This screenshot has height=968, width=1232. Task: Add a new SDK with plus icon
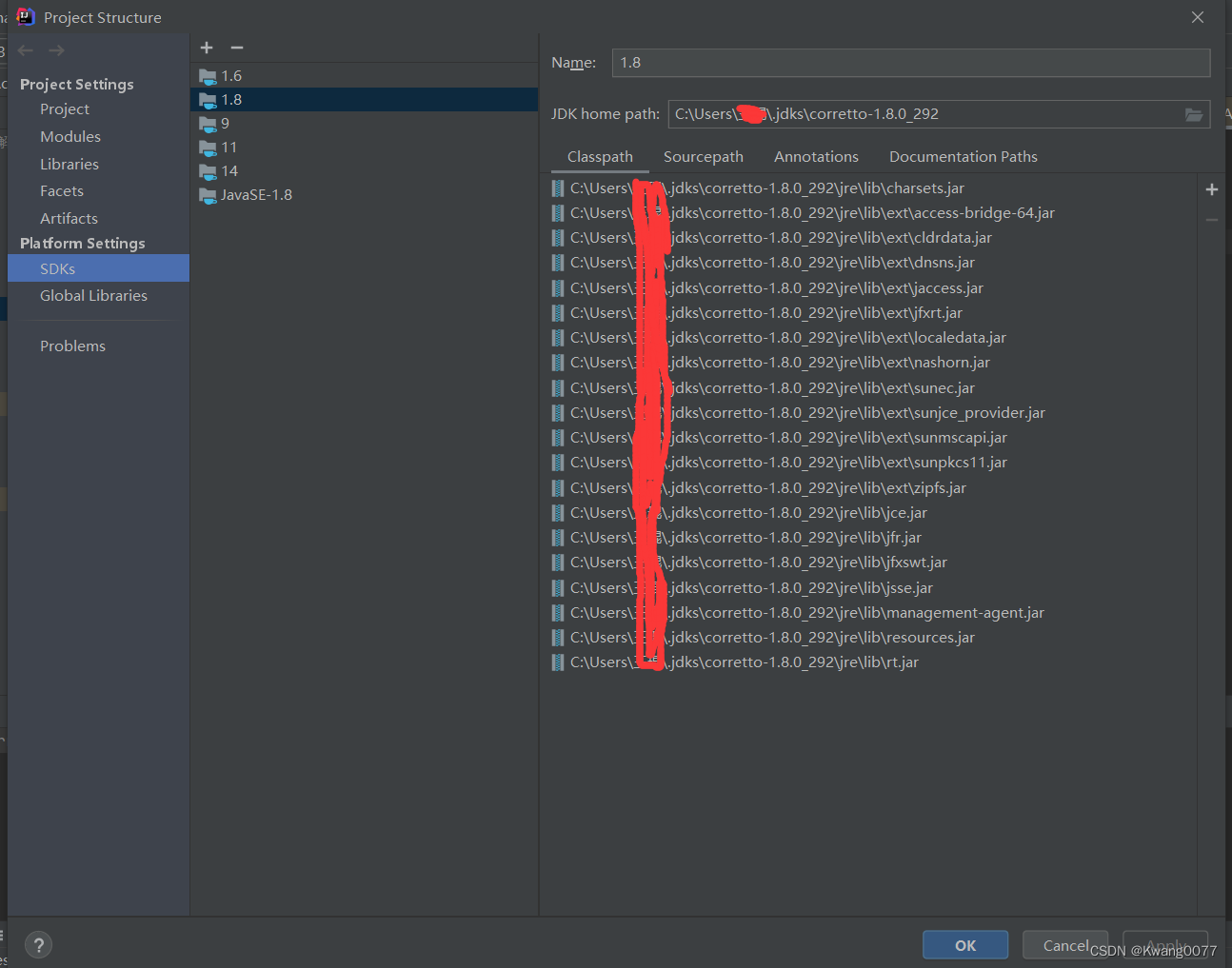pos(207,48)
